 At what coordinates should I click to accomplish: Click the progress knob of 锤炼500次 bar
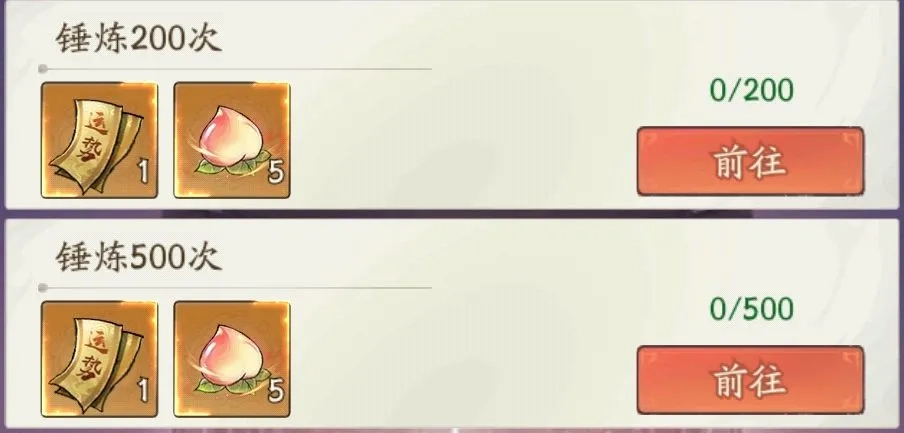click(43, 287)
